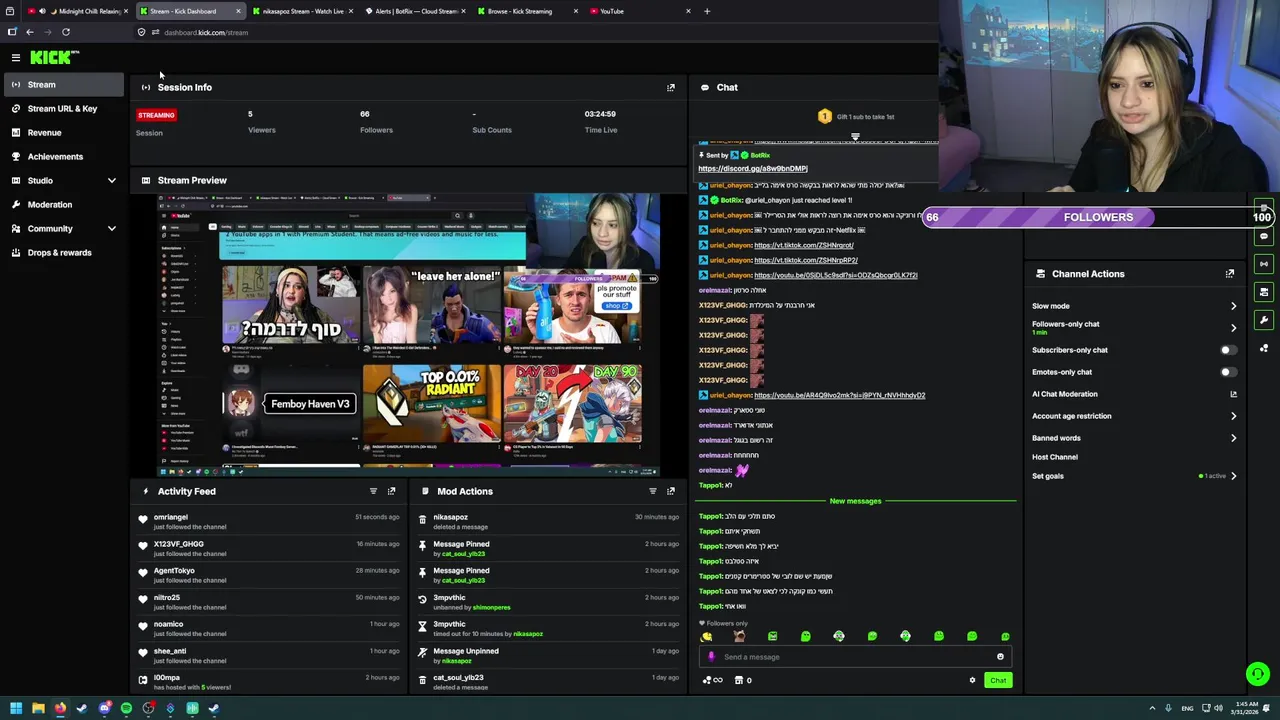Image resolution: width=1280 pixels, height=720 pixels.
Task: Pop out the Mod Actions panel
Action: coord(671,491)
